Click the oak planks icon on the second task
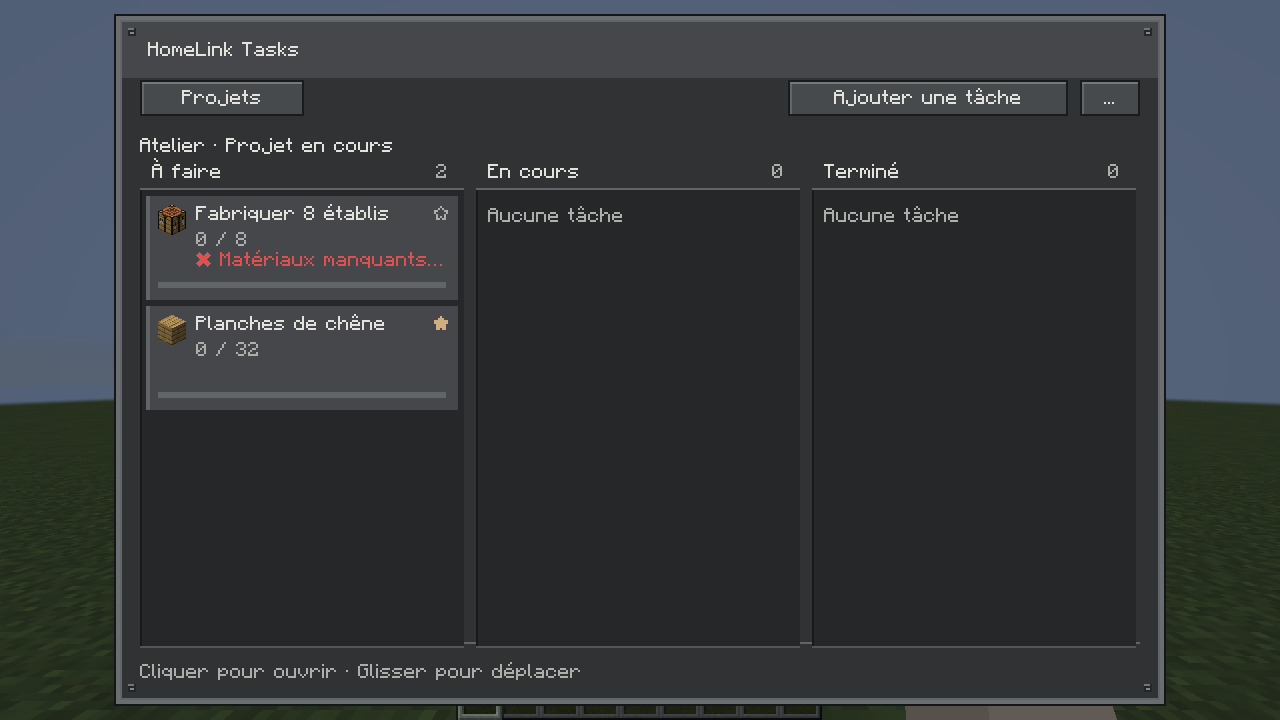The image size is (1280, 720). 172,331
